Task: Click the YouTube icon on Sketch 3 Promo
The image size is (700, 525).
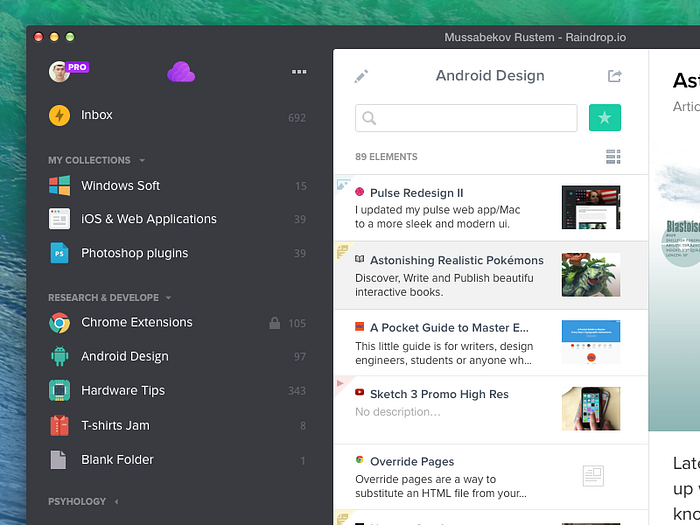Action: point(359,392)
